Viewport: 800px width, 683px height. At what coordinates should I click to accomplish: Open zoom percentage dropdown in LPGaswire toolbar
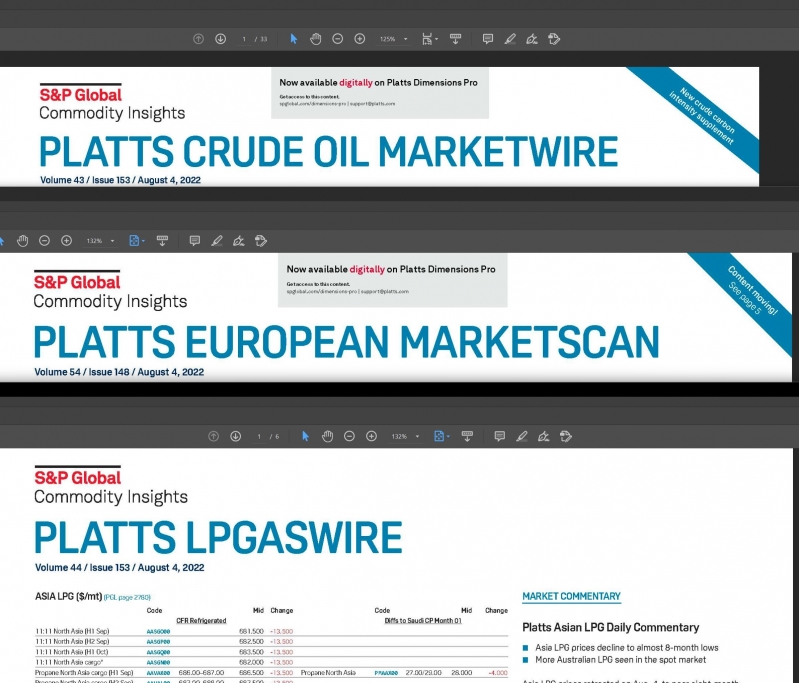point(402,437)
